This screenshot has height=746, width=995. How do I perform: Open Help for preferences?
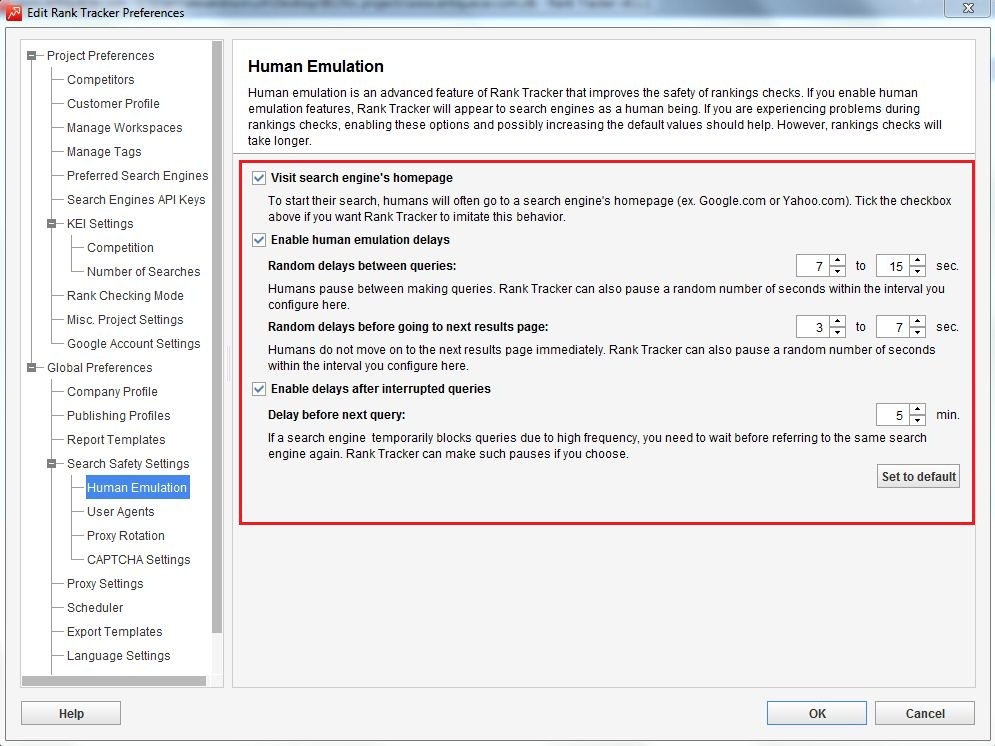[x=71, y=713]
